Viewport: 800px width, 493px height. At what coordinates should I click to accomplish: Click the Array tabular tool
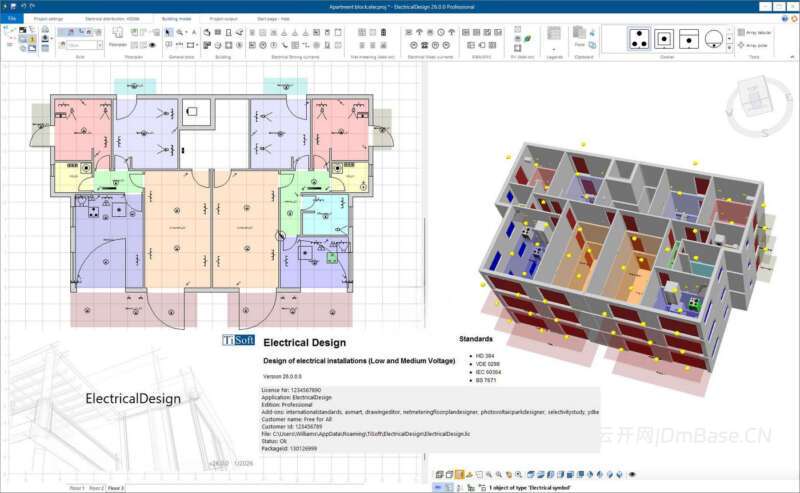coord(755,32)
